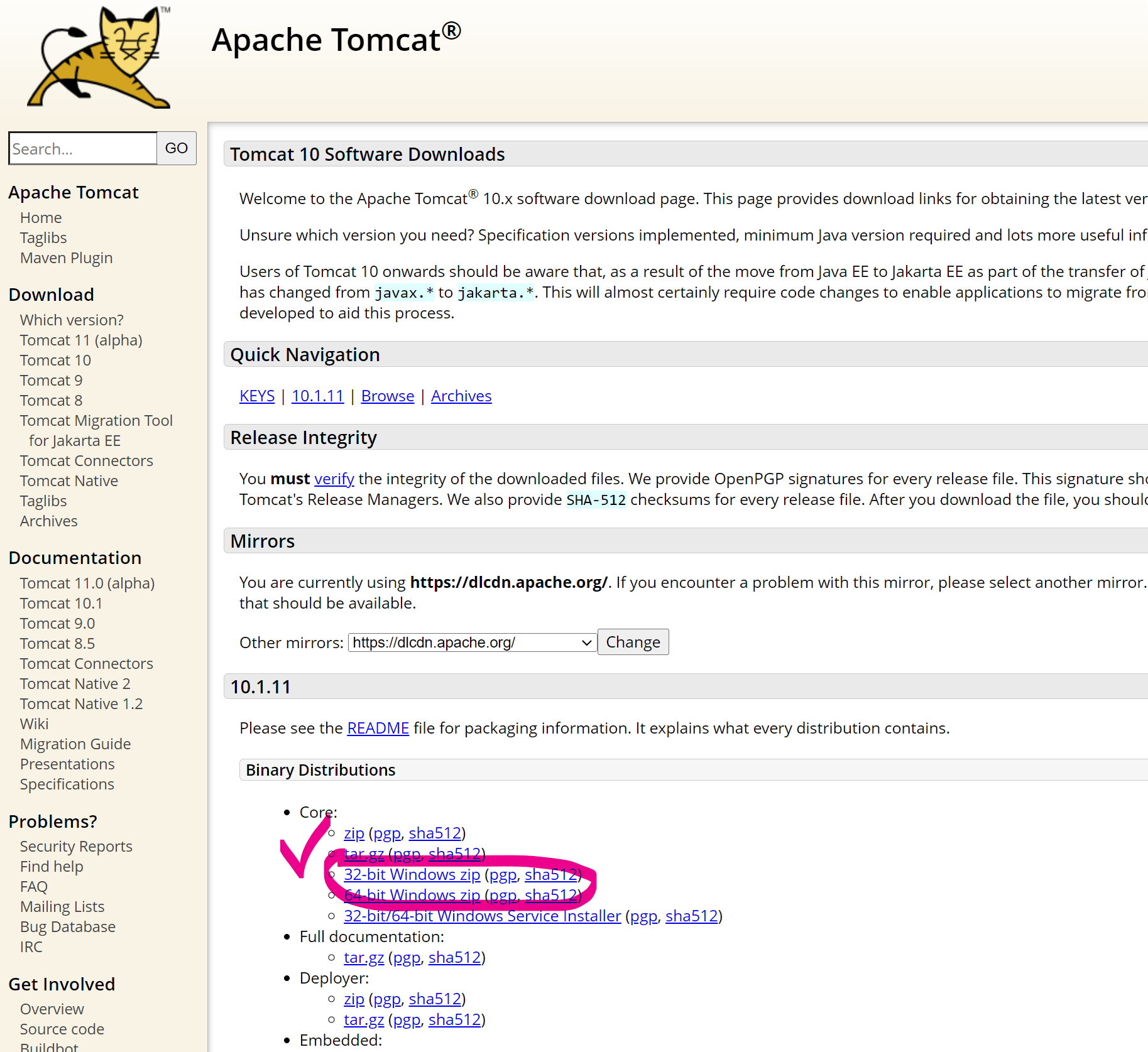Open the KEYS link
Image resolution: width=1148 pixels, height=1052 pixels.
pos(257,396)
